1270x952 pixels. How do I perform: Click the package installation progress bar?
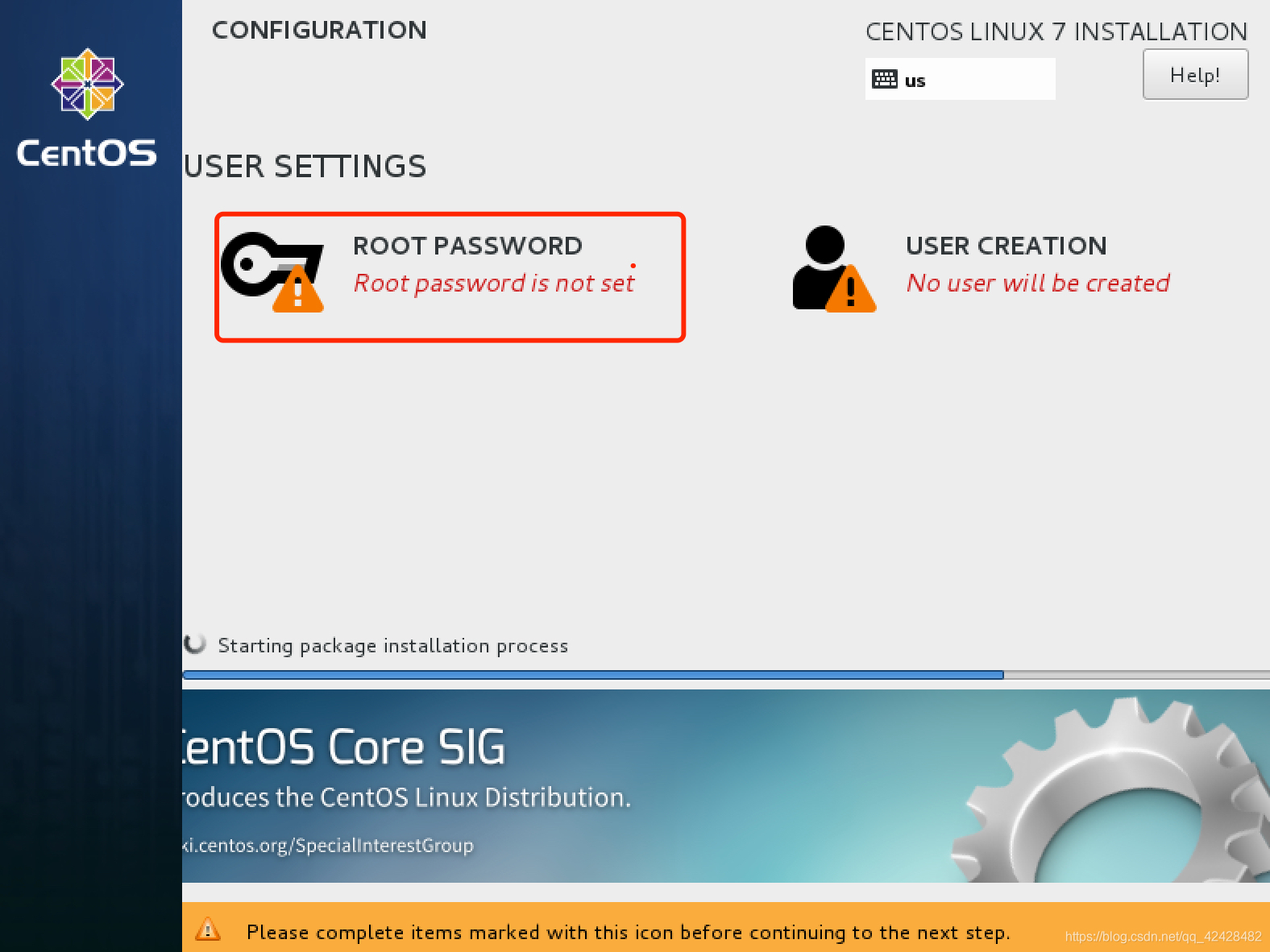coord(726,675)
